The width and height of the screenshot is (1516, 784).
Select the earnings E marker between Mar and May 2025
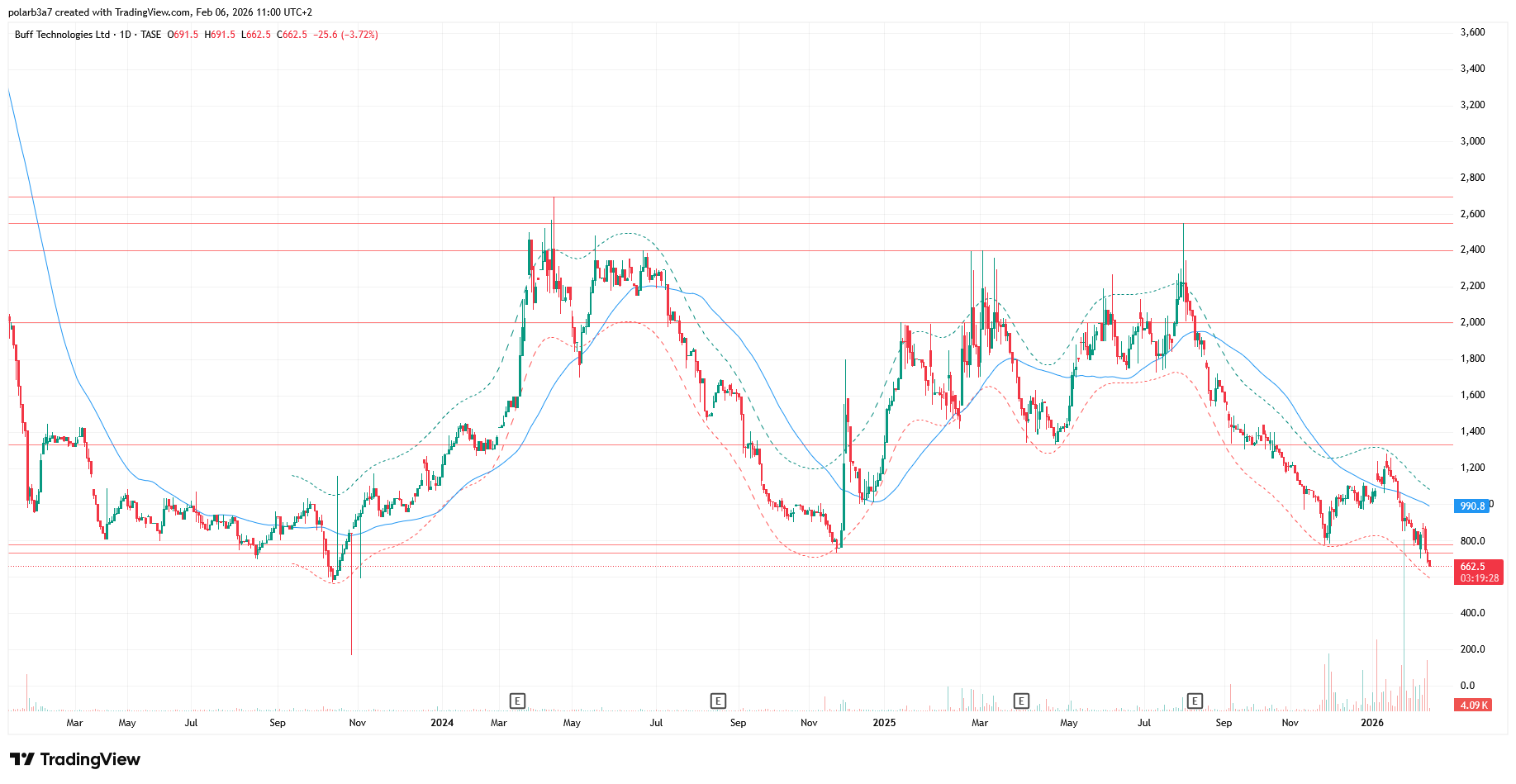tap(1021, 701)
